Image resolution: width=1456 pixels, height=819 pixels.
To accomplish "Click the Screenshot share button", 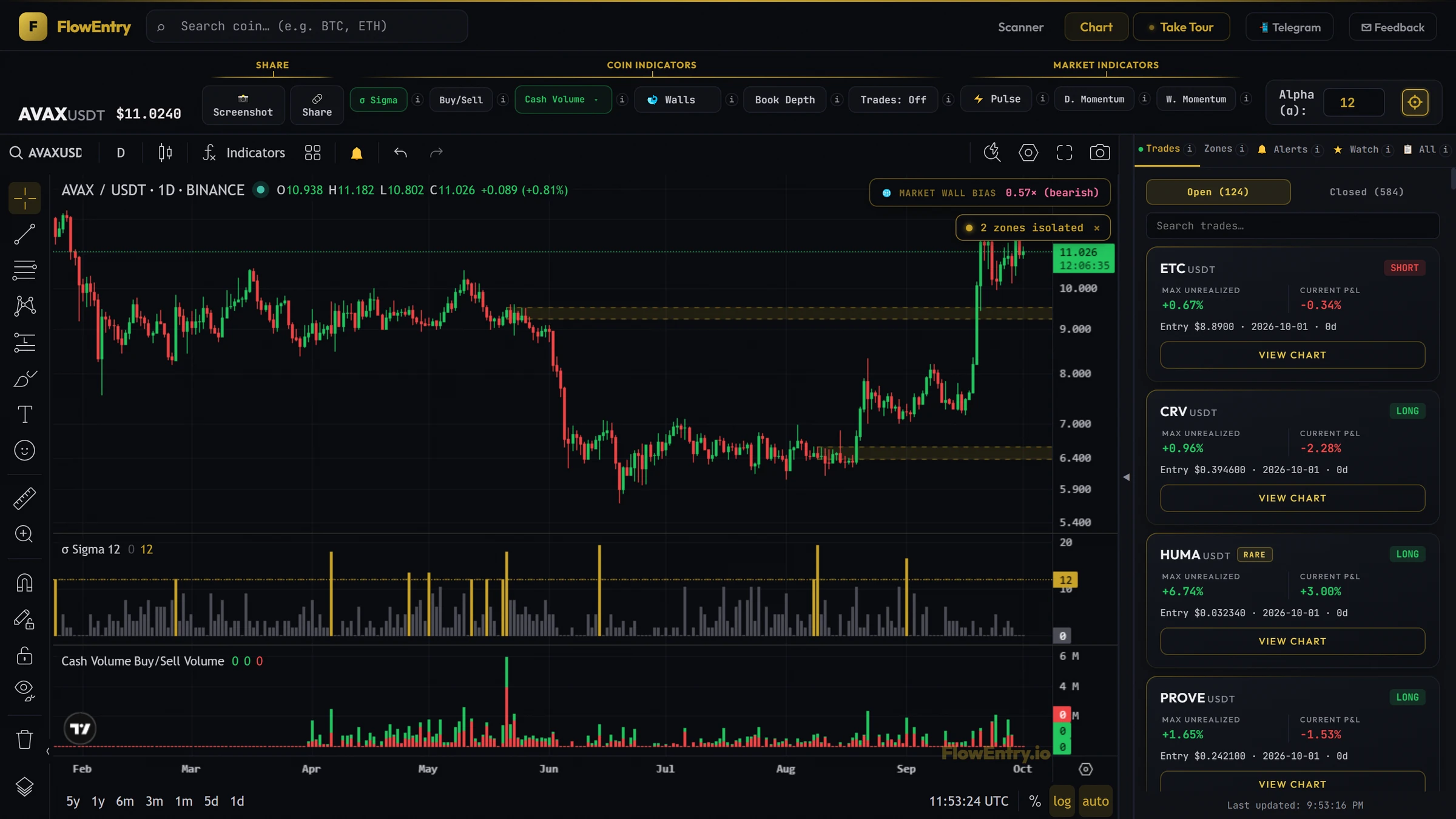I will [x=243, y=105].
